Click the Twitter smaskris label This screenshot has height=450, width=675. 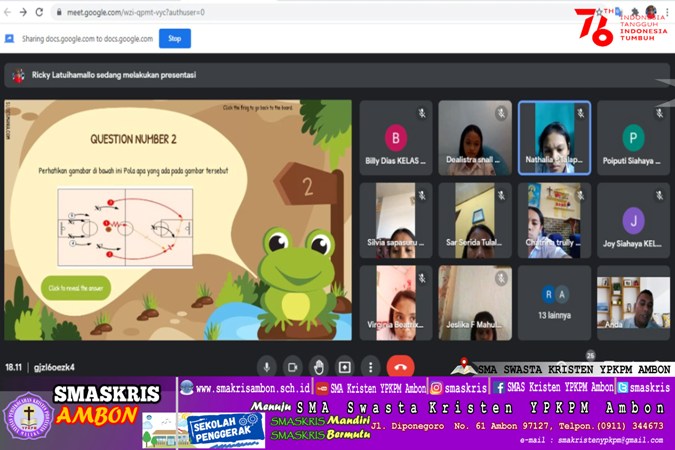[650, 388]
